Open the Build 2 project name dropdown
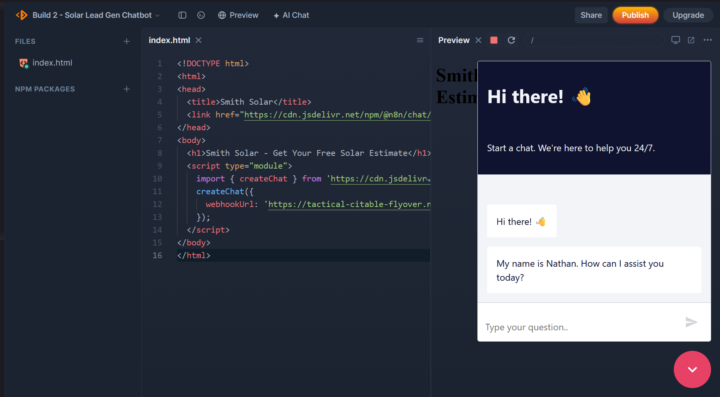This screenshot has width=720, height=397. click(x=96, y=15)
